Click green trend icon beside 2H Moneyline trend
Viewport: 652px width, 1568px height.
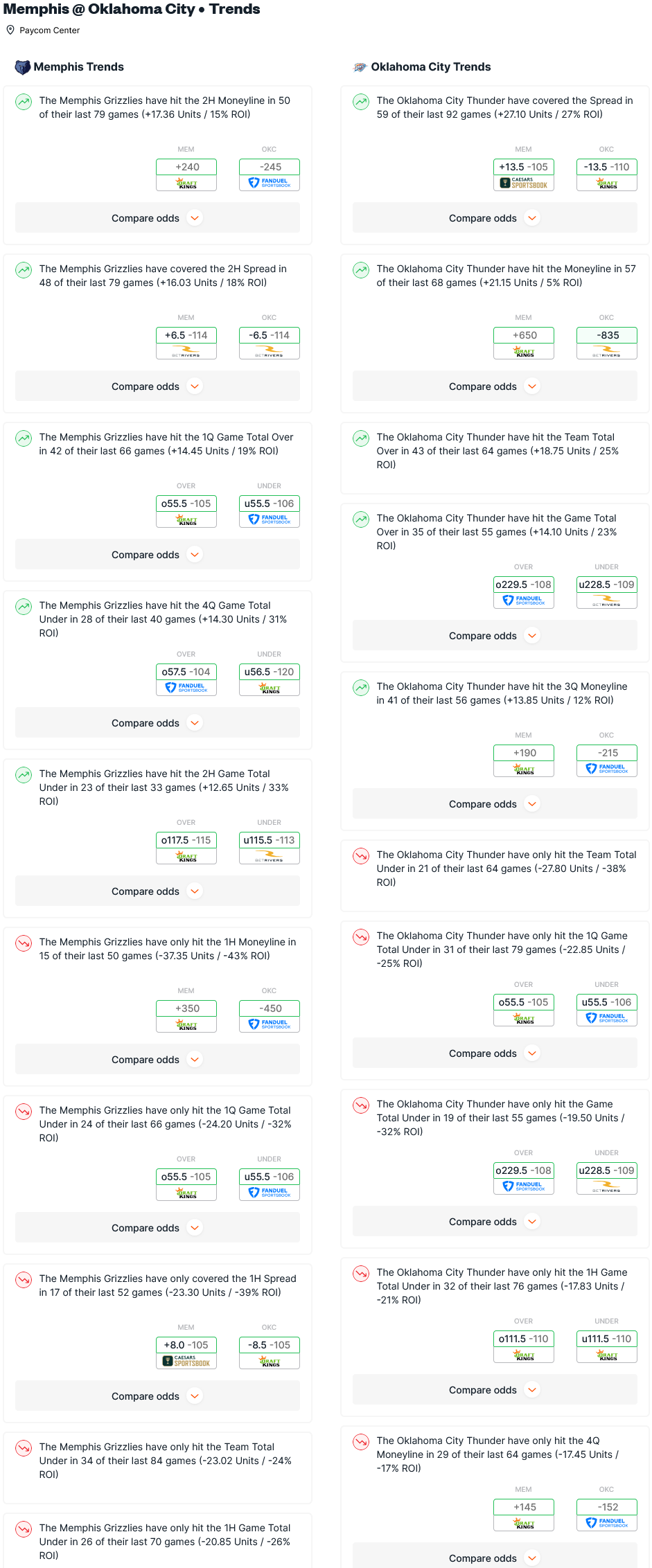pos(24,102)
